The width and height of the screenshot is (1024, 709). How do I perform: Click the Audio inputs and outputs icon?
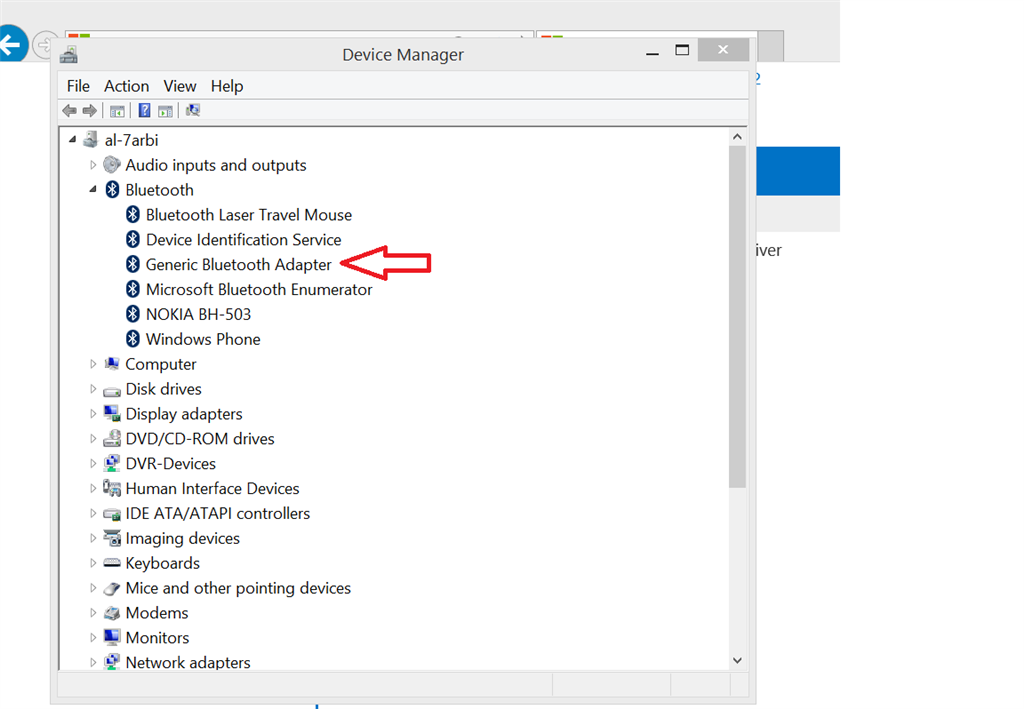pyautogui.click(x=112, y=165)
